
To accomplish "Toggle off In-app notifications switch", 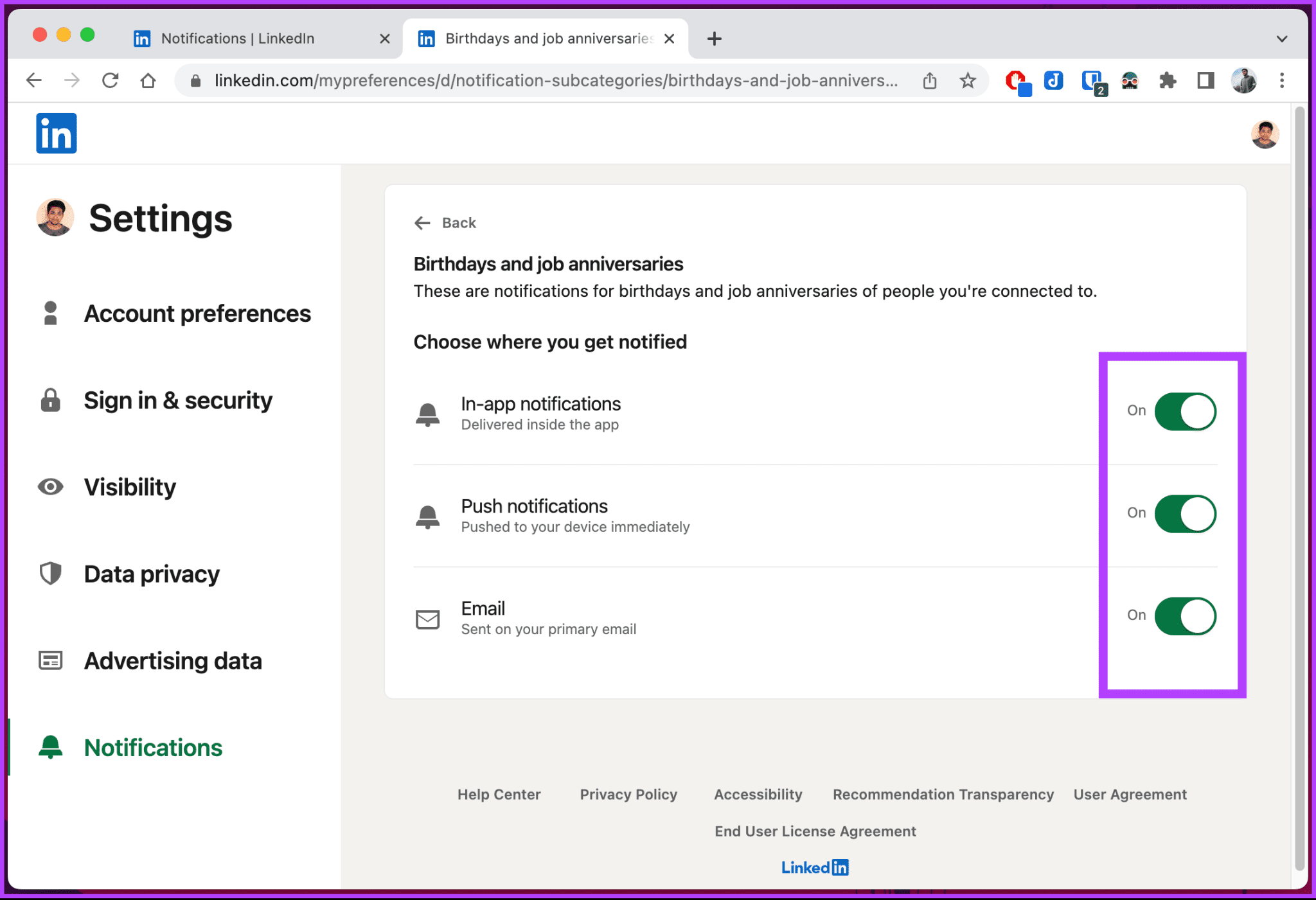I will tap(1185, 411).
